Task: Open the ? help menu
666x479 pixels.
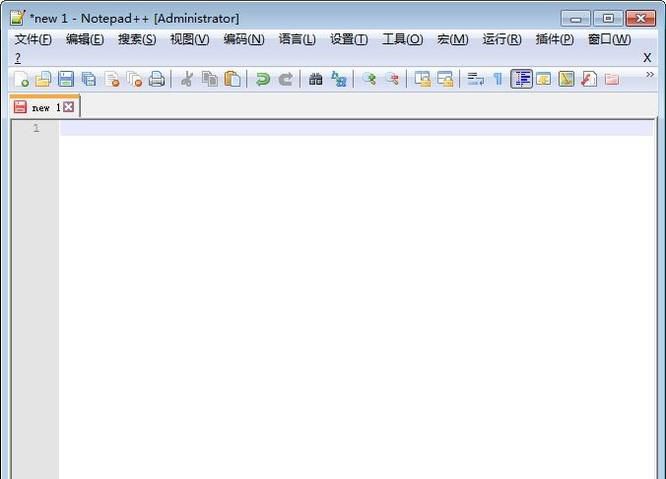Action: 17,58
